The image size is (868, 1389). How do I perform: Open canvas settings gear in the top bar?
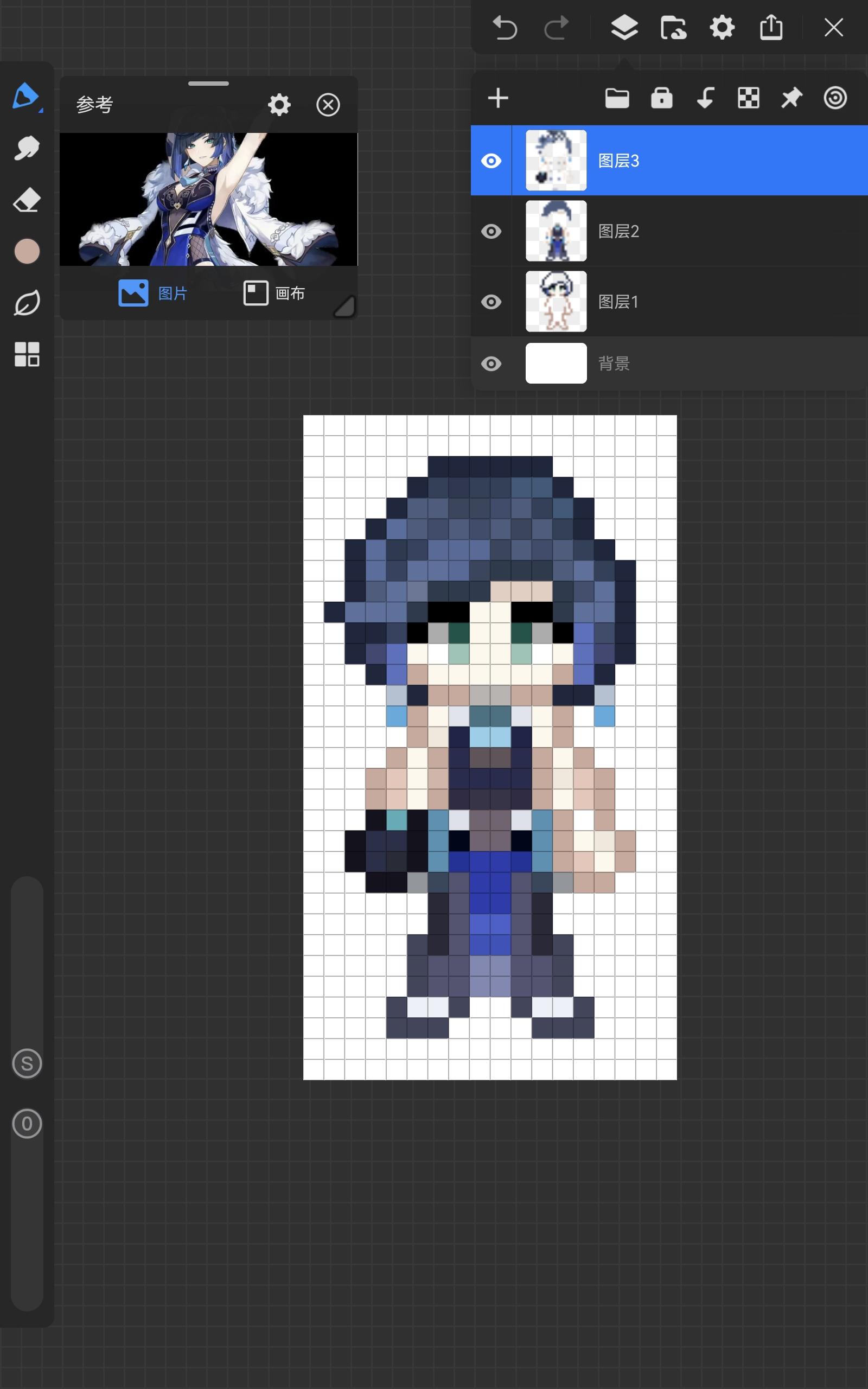(x=722, y=28)
